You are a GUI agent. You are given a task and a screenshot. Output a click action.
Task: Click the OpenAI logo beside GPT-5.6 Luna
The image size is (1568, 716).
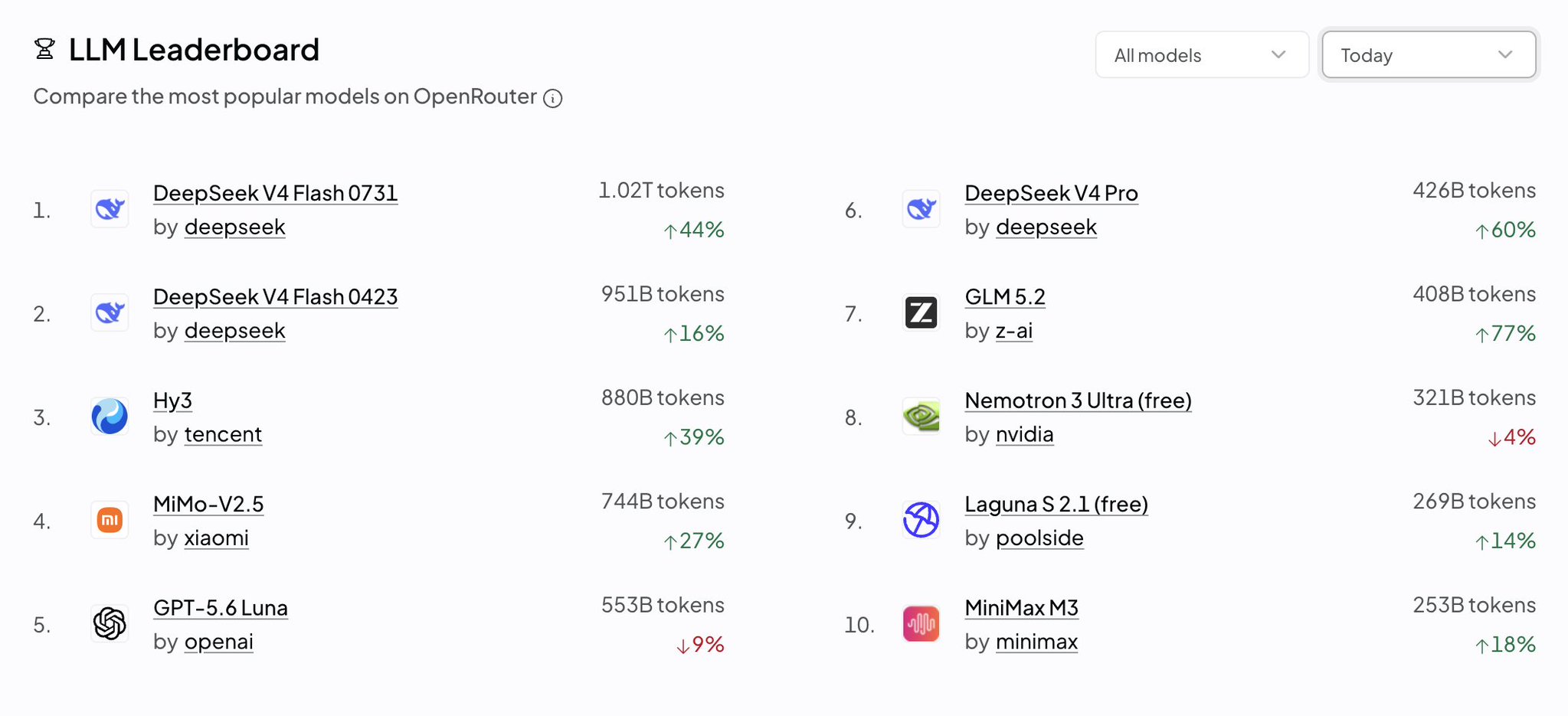coord(110,623)
